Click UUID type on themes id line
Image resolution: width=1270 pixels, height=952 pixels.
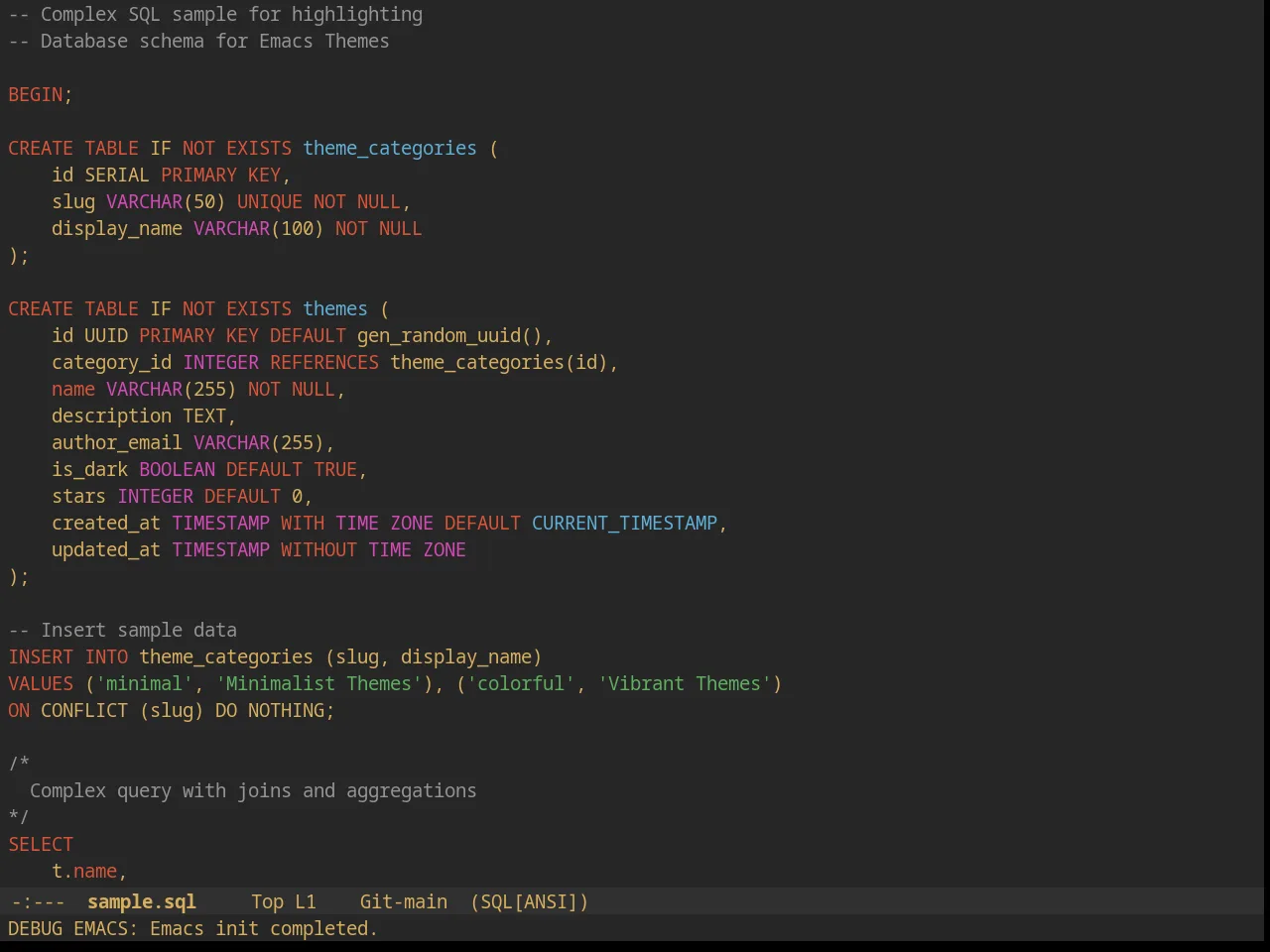106,335
